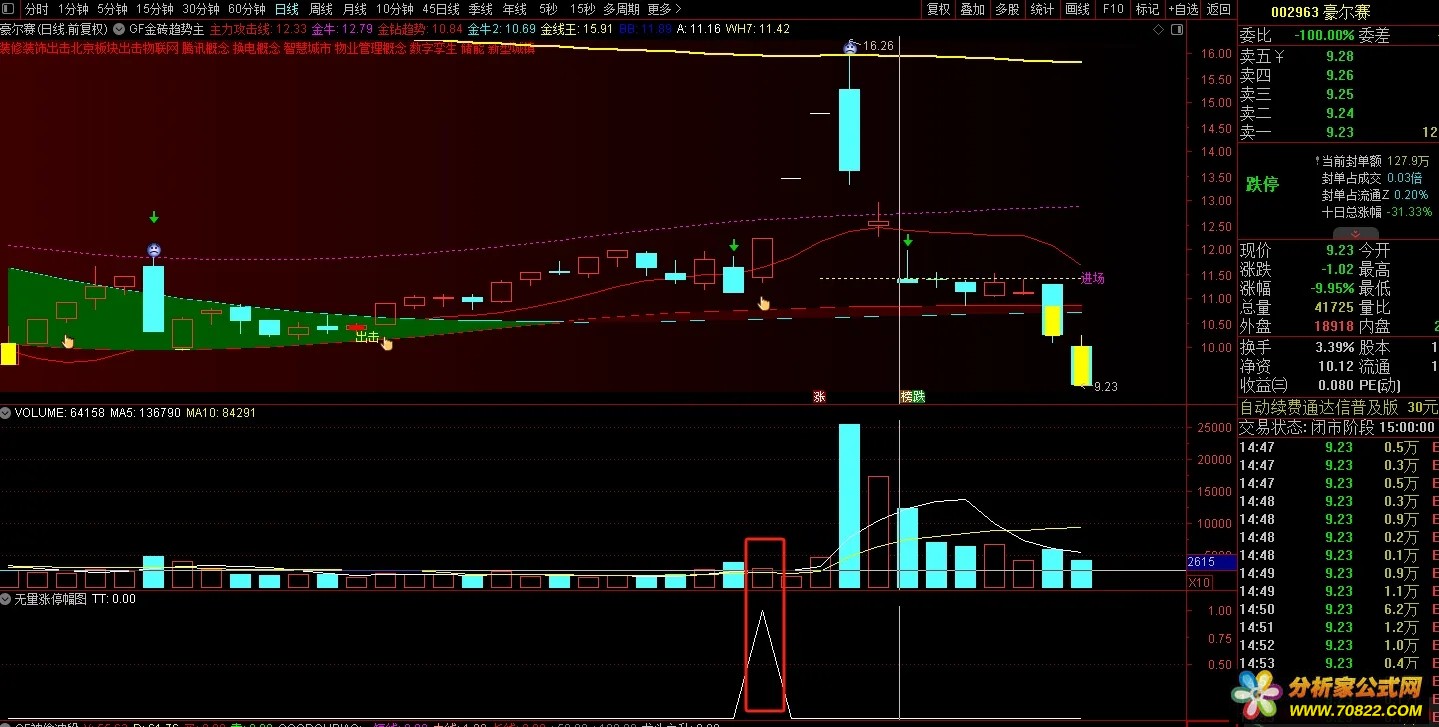Switch to 15分钟 period
This screenshot has width=1439, height=727.
[x=154, y=9]
